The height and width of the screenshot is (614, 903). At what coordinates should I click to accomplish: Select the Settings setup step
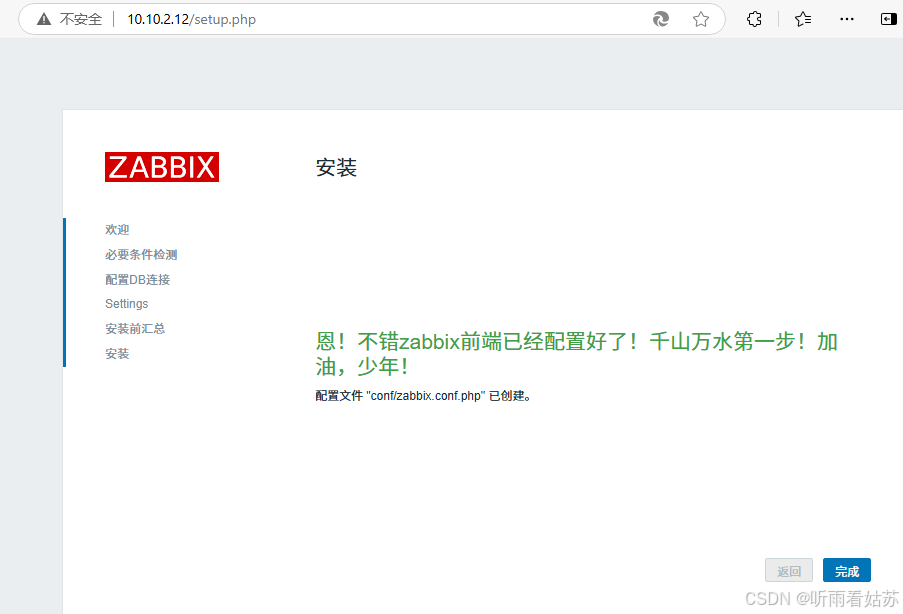(127, 304)
